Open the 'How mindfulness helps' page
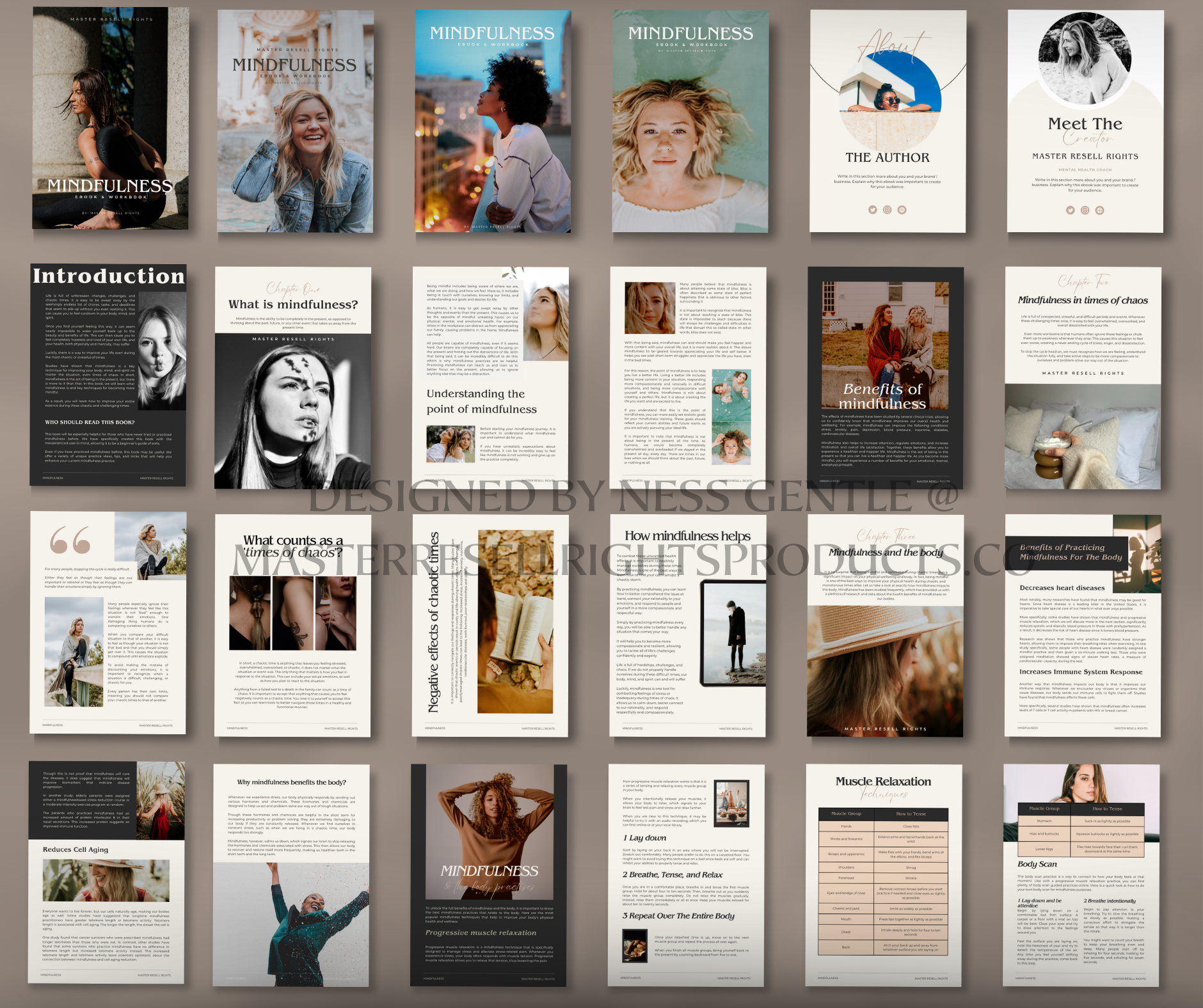Viewport: 1203px width, 1008px height. (687, 626)
